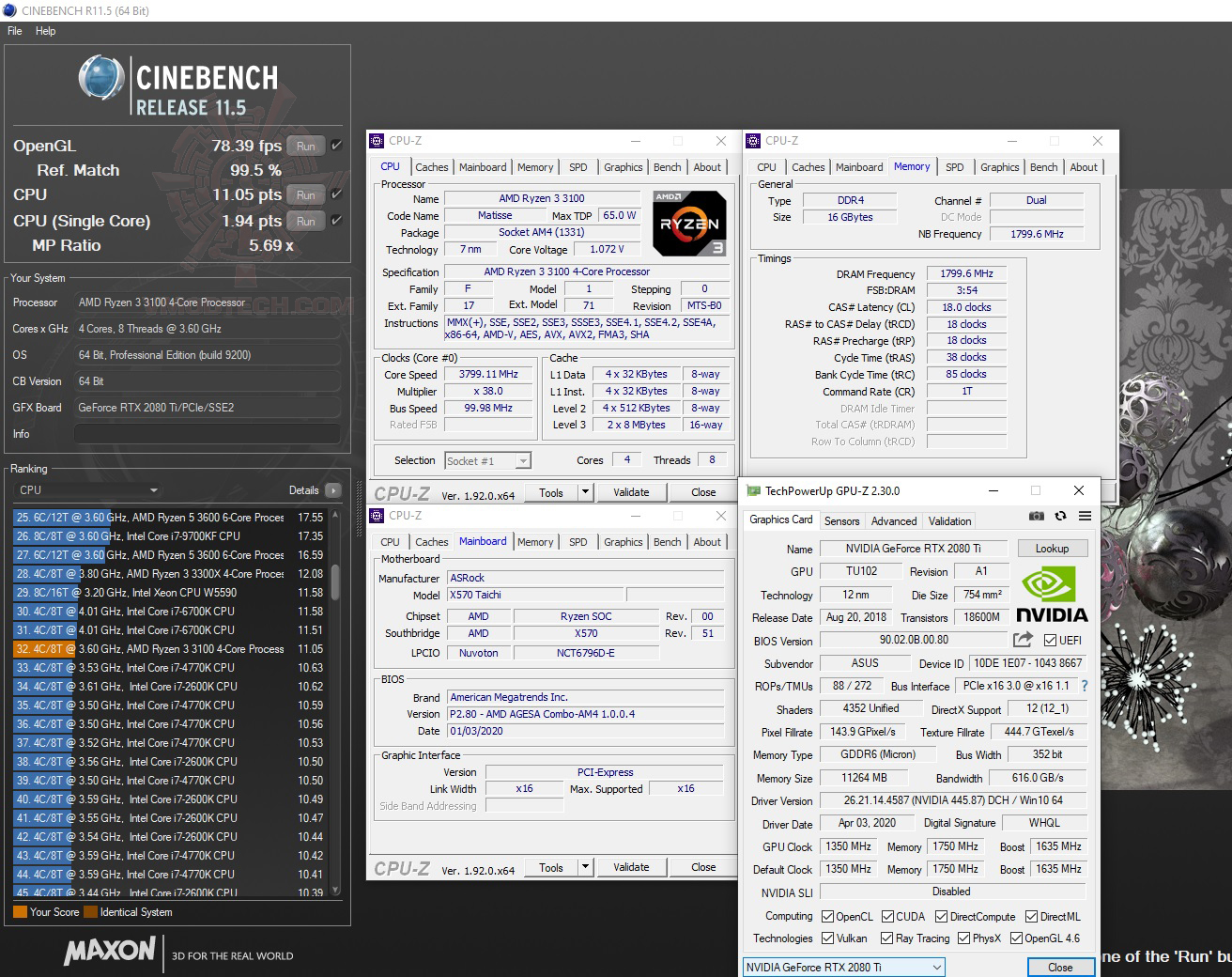Screen dimensions: 1232x977
Task: Click the X570 Taichi model field in CPU-Z
Action: click(x=533, y=595)
